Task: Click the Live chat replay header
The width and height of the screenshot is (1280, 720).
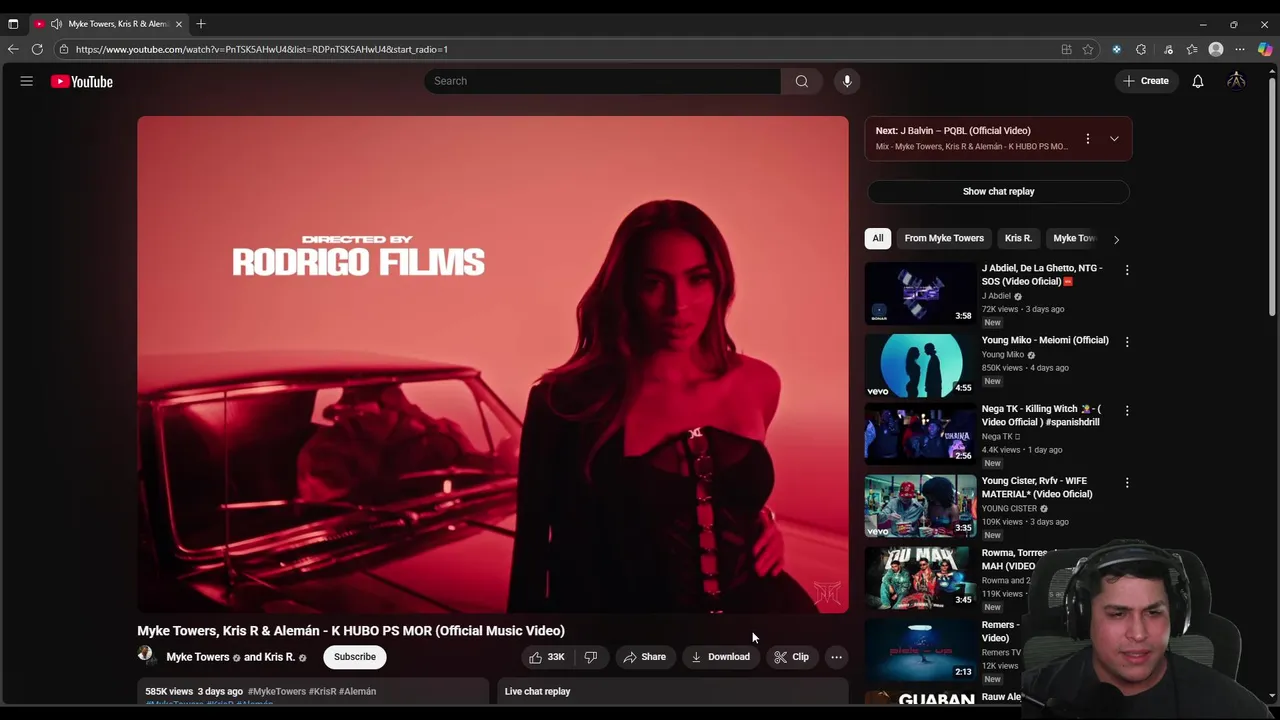Action: (537, 691)
